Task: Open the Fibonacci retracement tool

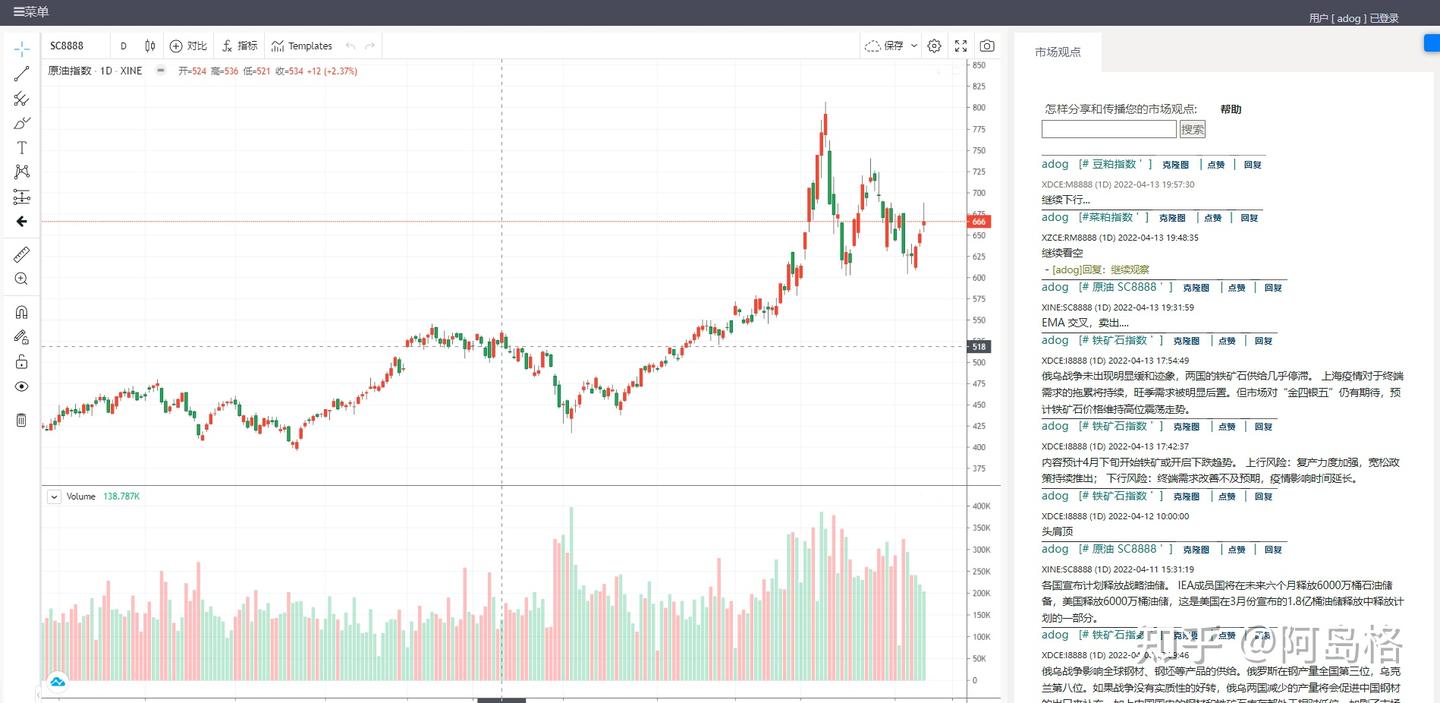Action: [x=22, y=98]
